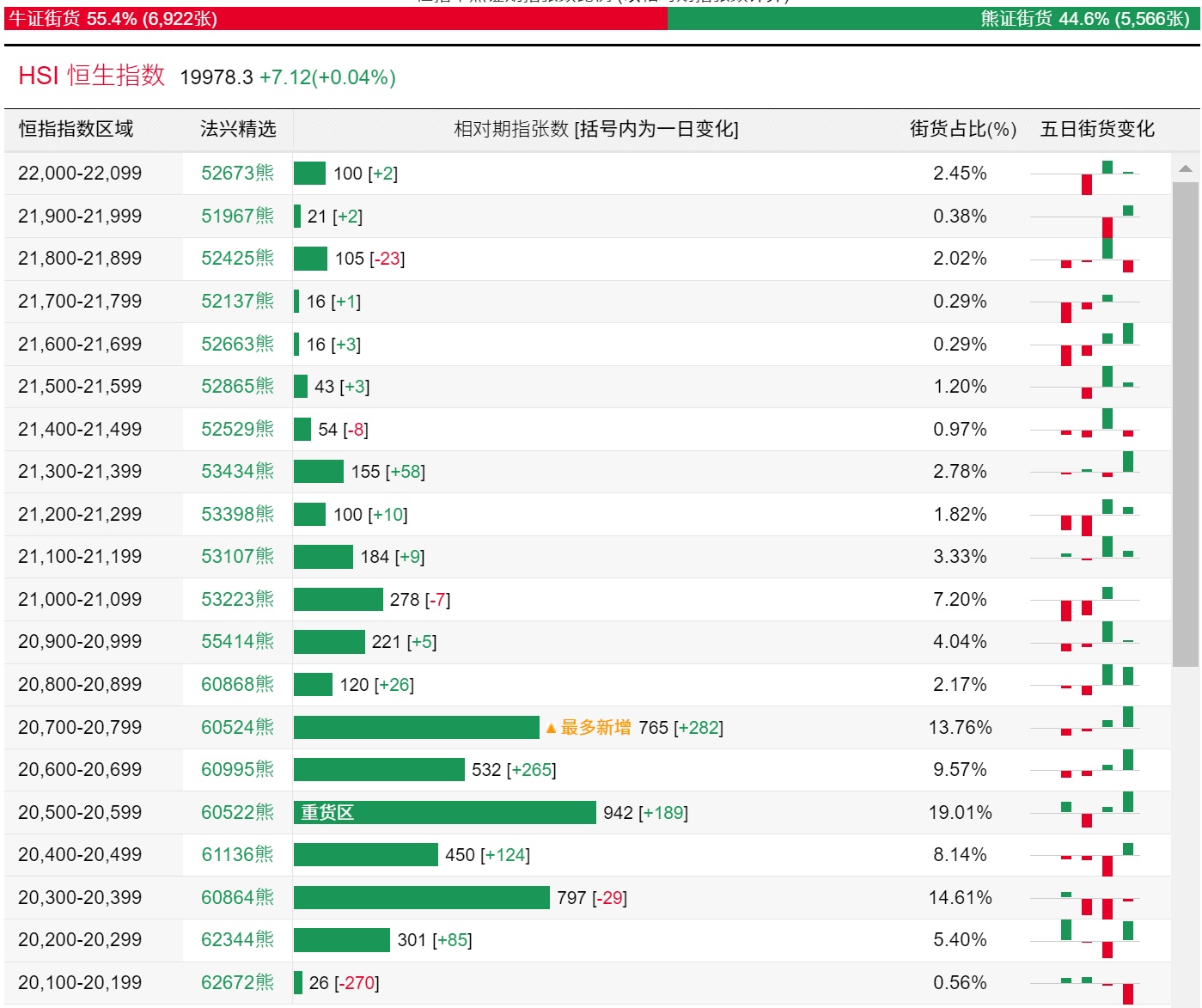
Task: Open the five-day sparkline chart for 20,500-20,599
Action: pyautogui.click(x=1085, y=811)
